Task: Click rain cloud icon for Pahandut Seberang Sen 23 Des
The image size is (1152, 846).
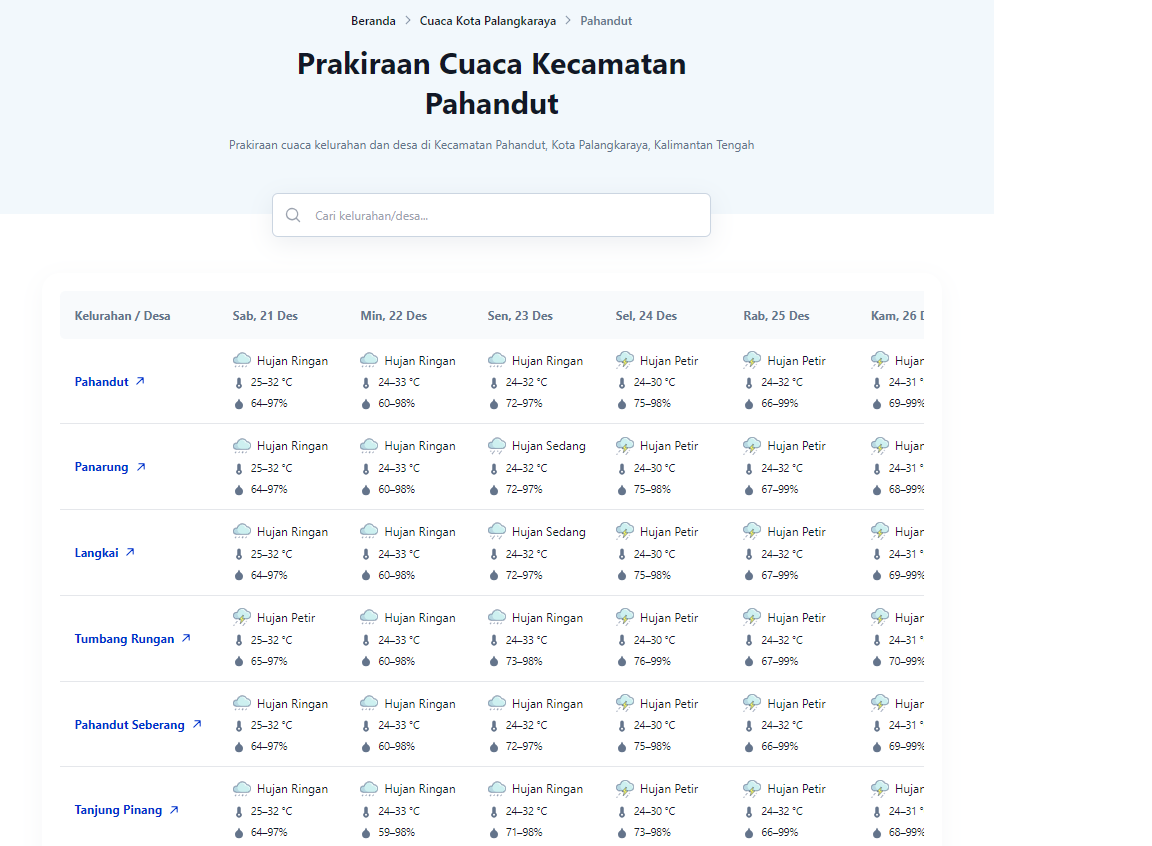Action: (x=497, y=703)
